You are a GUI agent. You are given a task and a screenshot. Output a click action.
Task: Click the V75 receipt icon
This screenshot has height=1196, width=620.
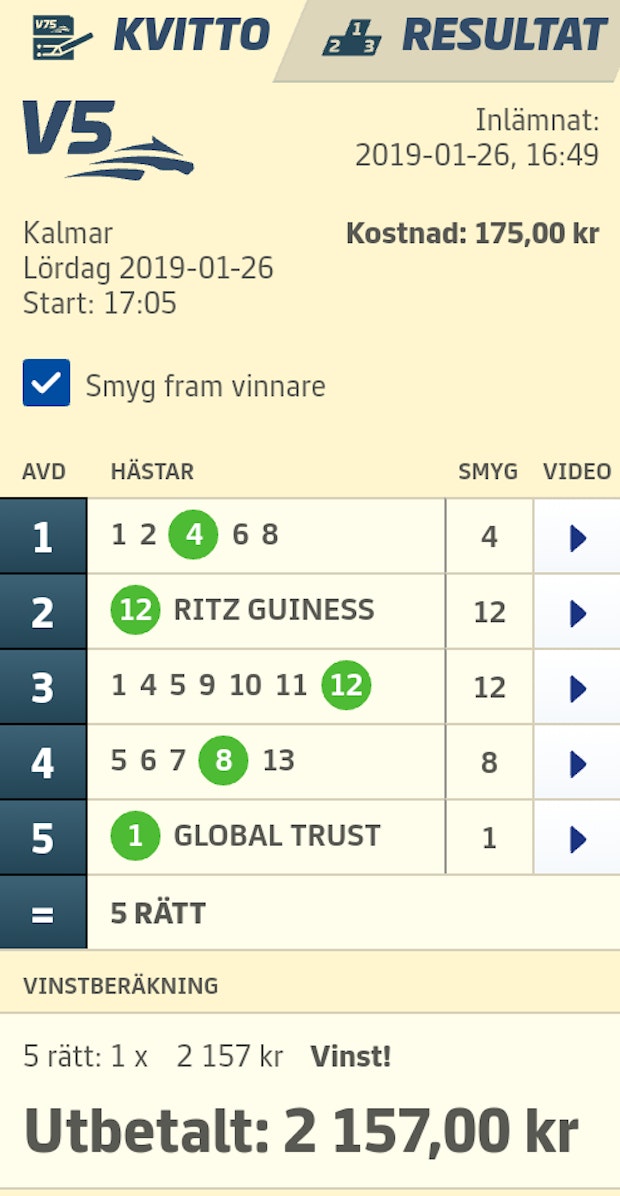click(x=61, y=36)
